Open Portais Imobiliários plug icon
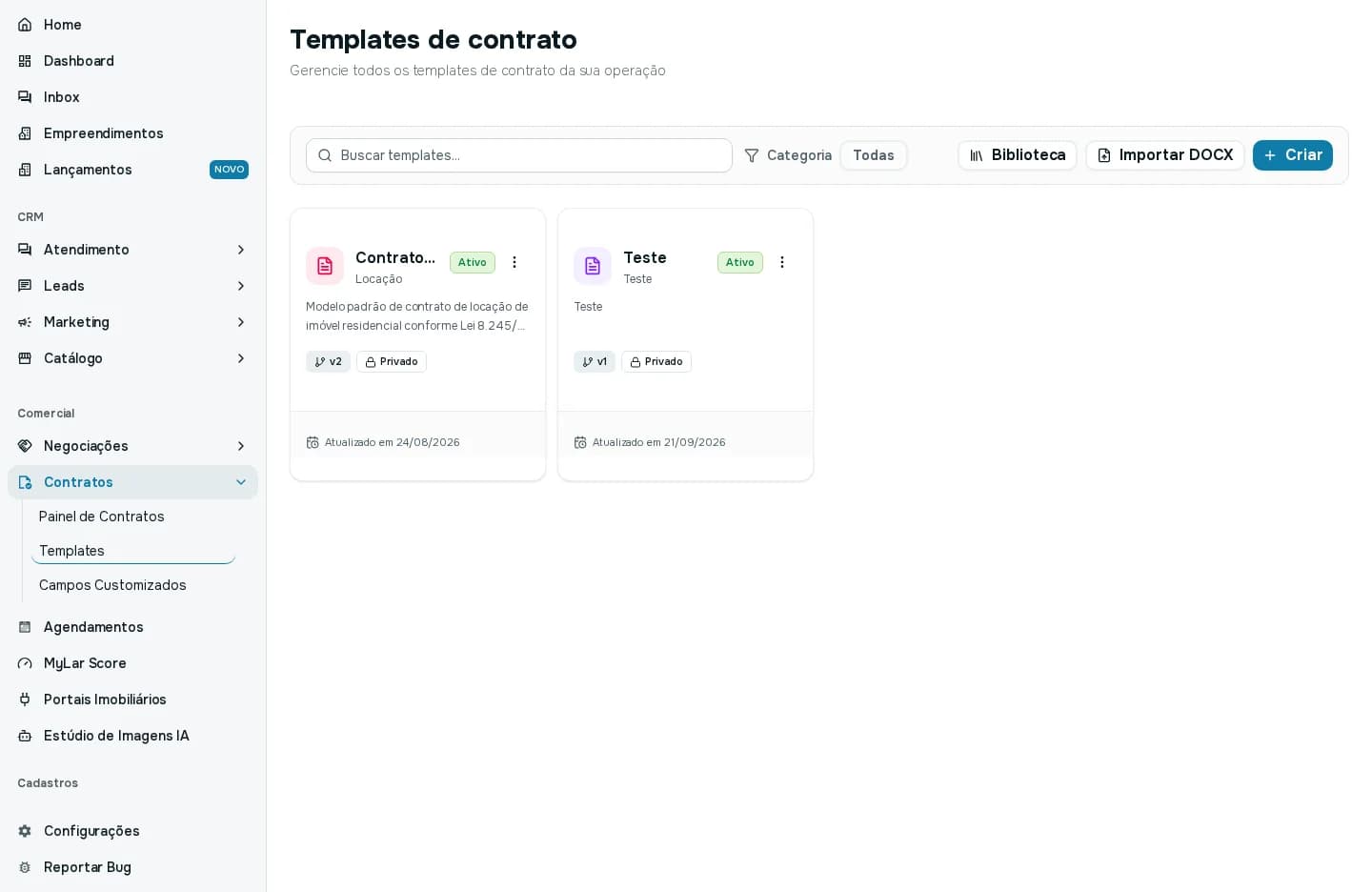The image size is (1372, 892). tap(25, 699)
